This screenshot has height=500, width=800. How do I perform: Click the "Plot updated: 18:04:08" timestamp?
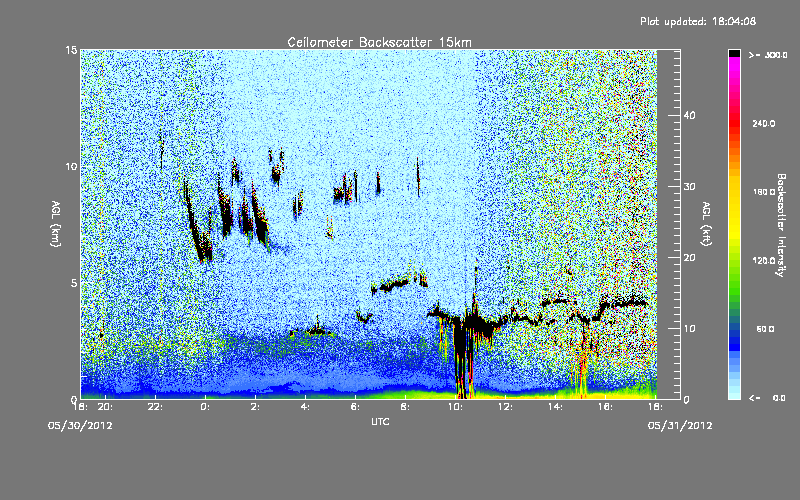tap(698, 21)
